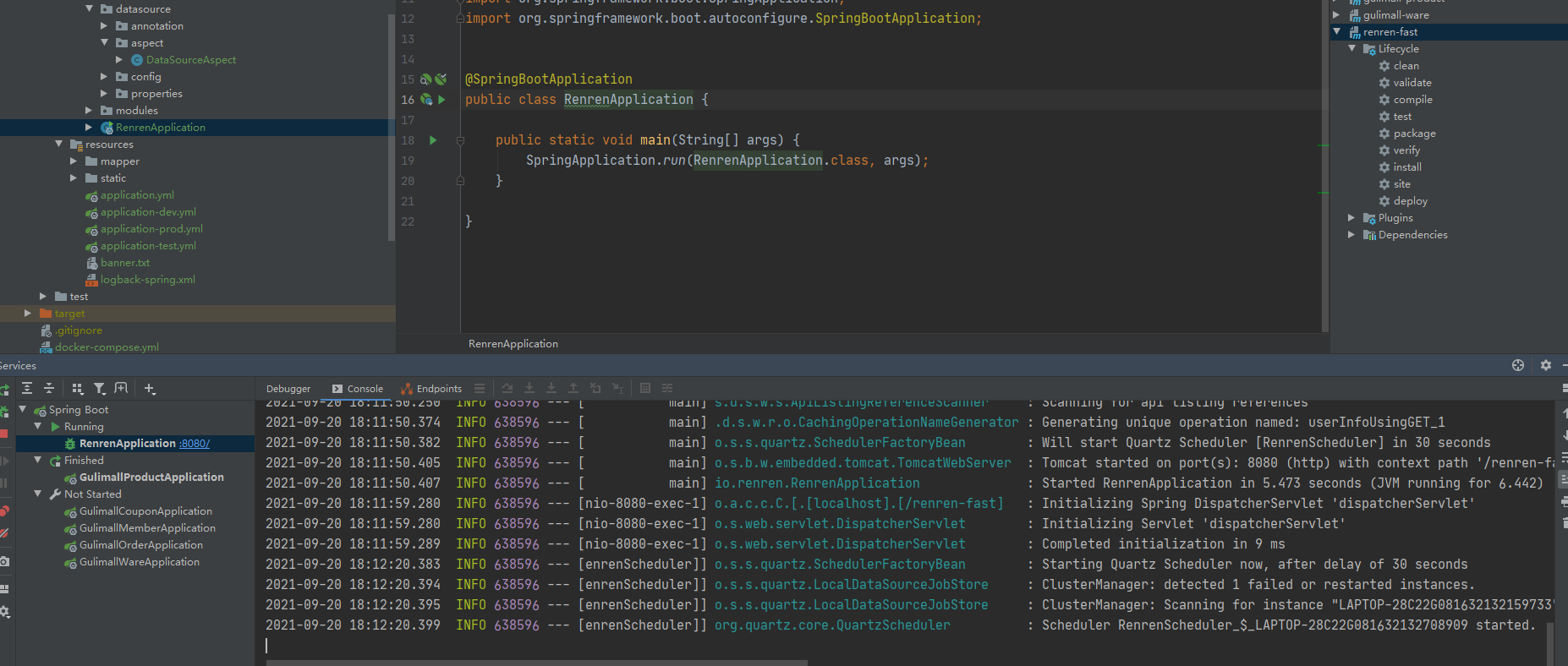Click the Show Execution Point icon
Screen dimensions: 1568x666
pyautogui.click(x=480, y=388)
